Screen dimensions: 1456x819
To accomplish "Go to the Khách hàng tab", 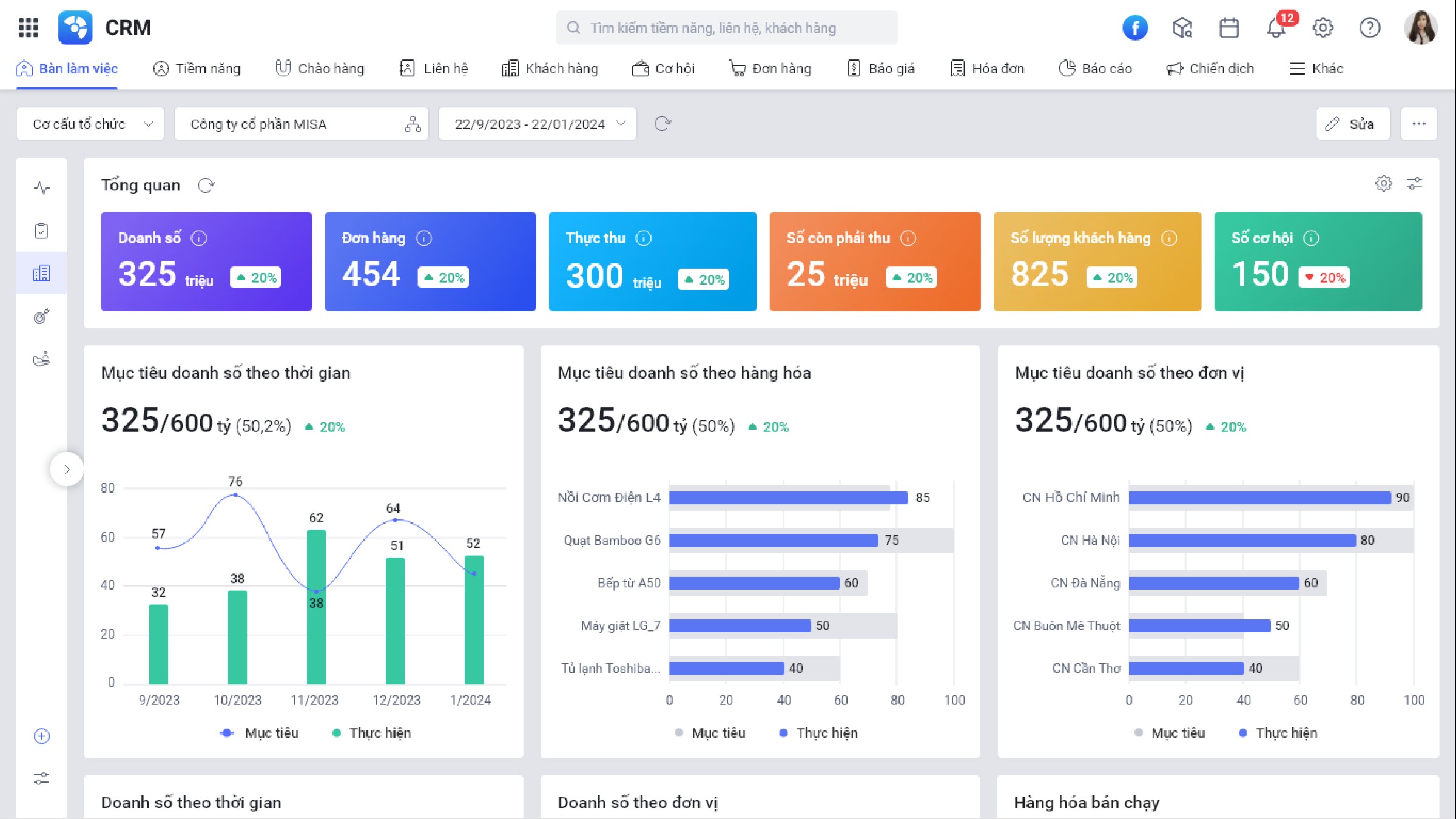I will [550, 69].
